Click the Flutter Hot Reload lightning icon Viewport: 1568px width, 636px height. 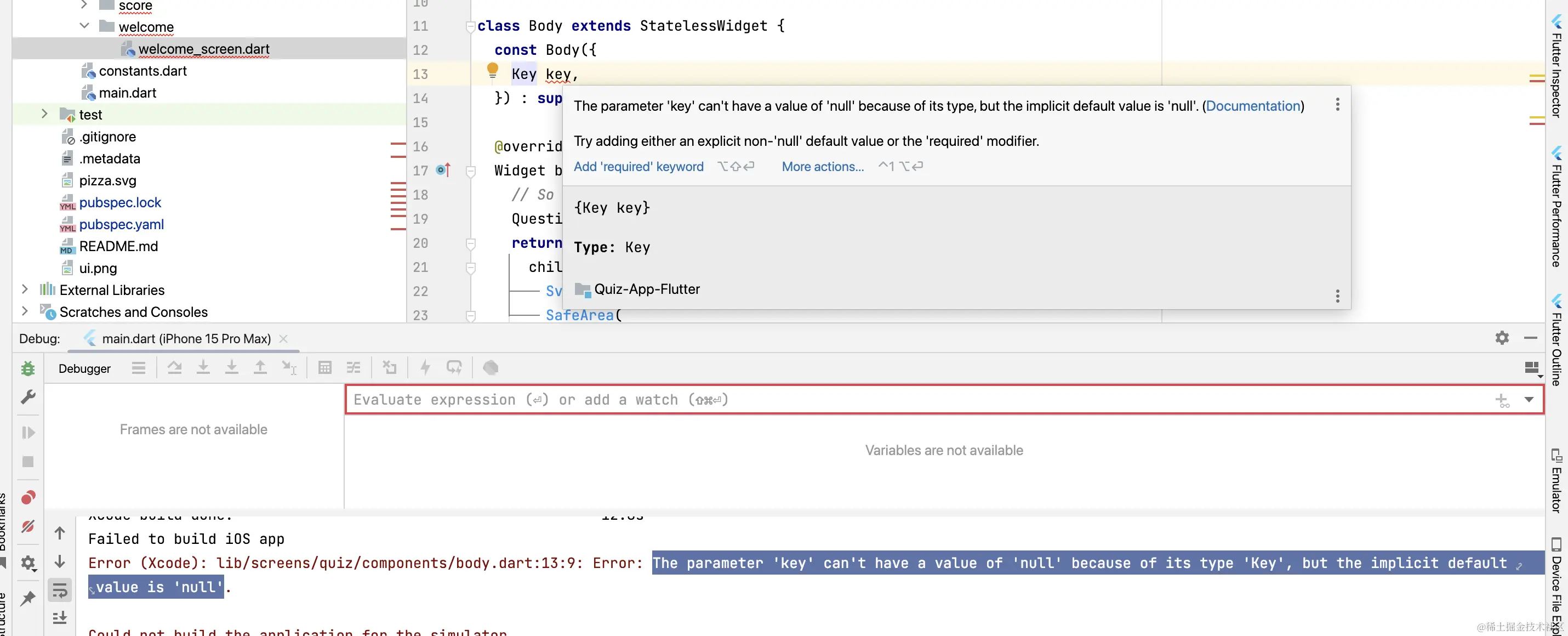pyautogui.click(x=425, y=367)
